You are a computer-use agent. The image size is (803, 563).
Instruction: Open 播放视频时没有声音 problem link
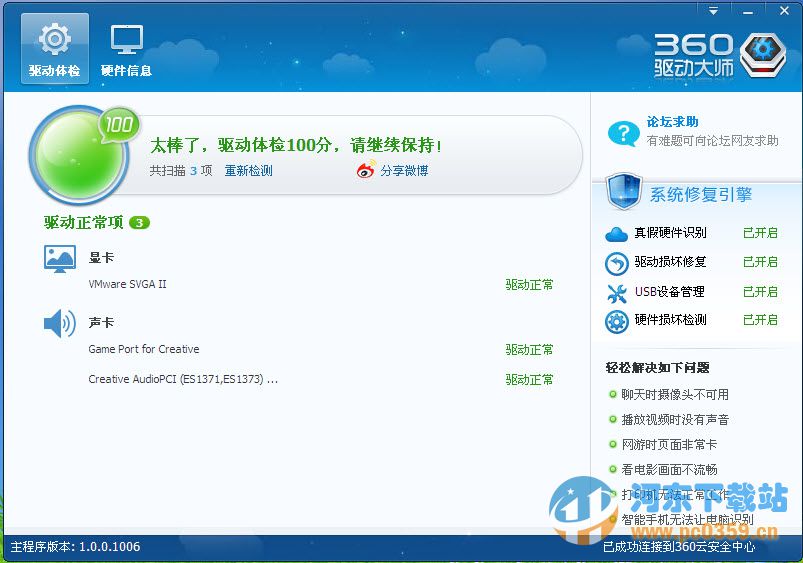[675, 420]
